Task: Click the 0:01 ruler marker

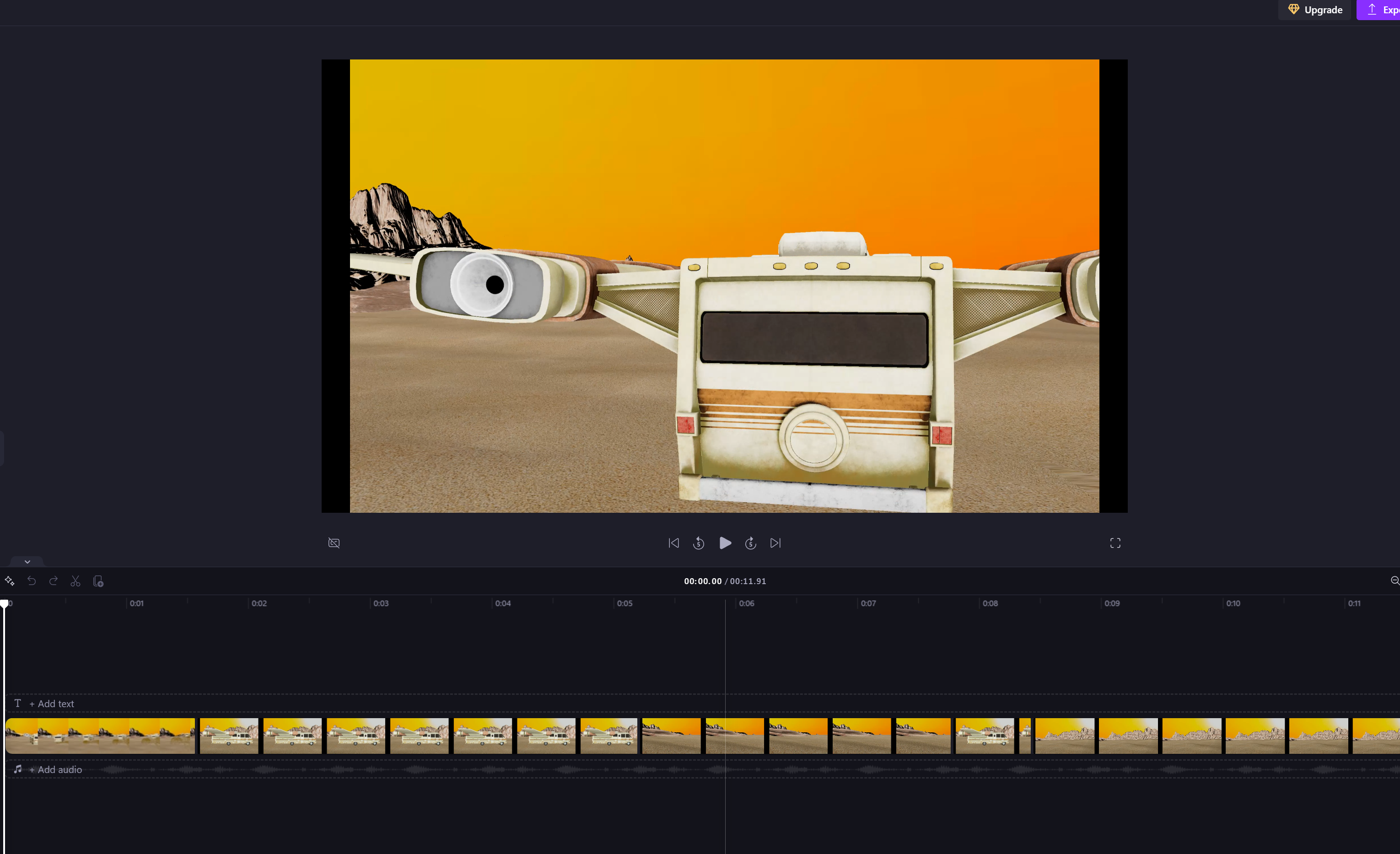Action: [136, 603]
